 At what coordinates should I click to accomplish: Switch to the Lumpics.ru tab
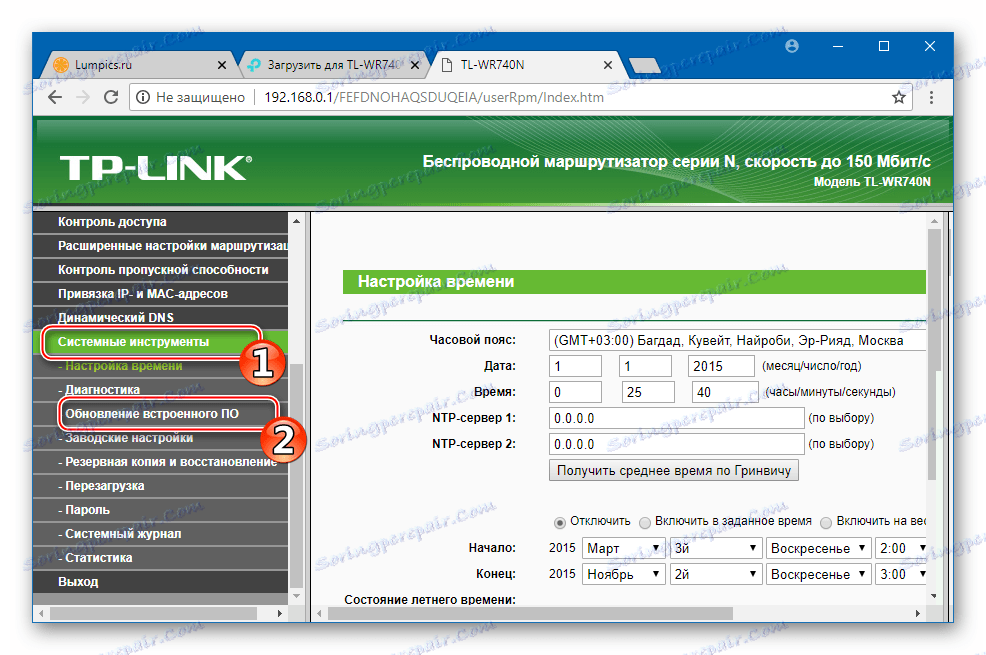point(138,65)
